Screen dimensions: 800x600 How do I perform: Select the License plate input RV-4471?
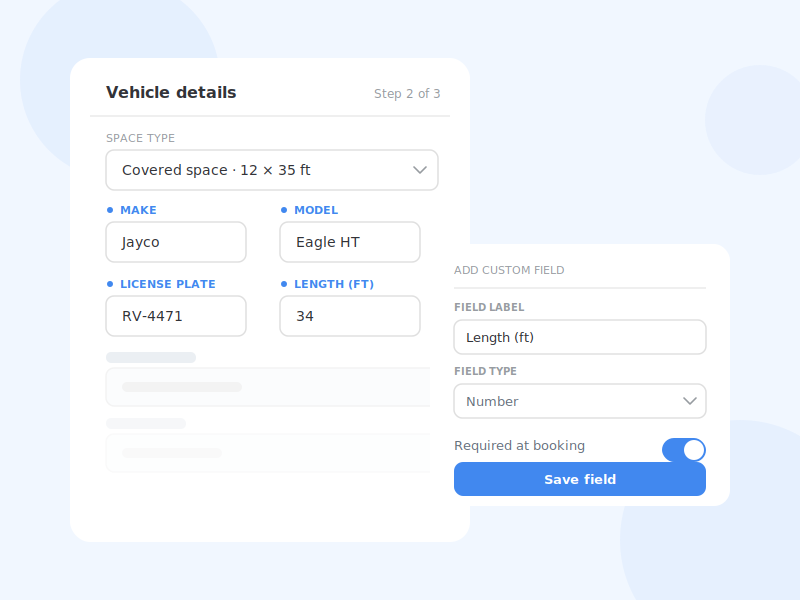pos(176,316)
